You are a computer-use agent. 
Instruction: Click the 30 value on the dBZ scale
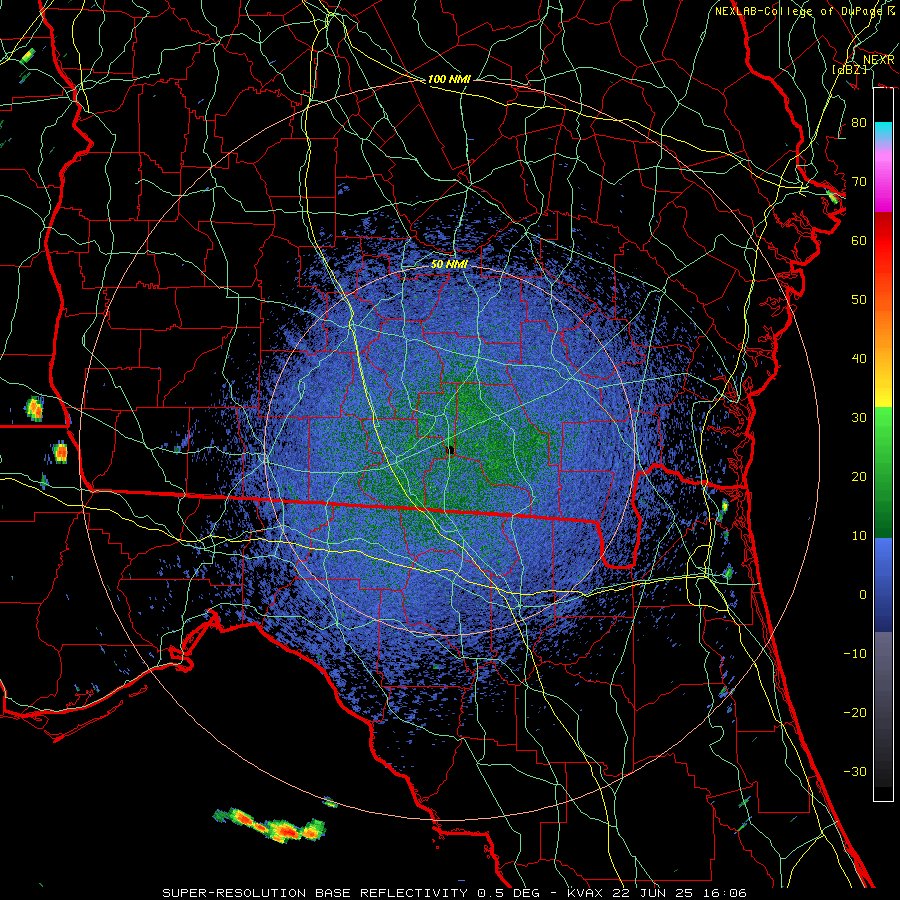coord(859,417)
